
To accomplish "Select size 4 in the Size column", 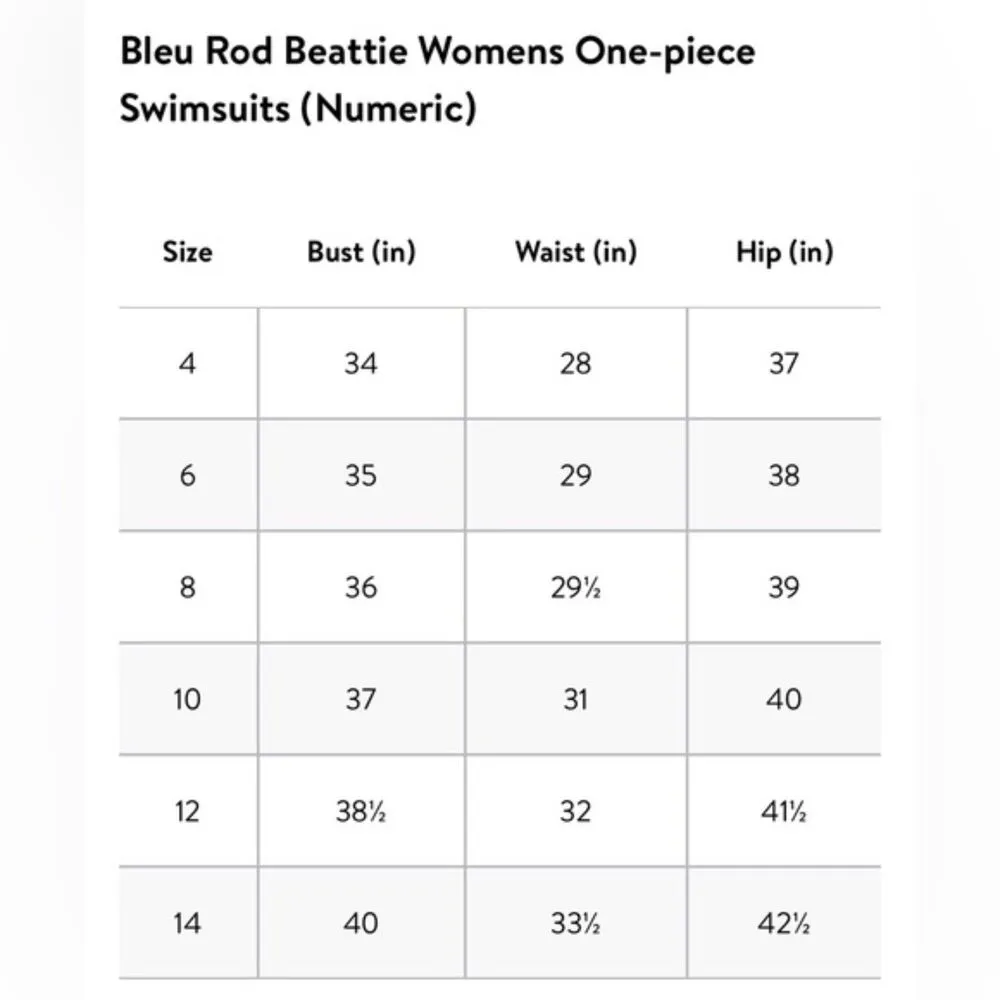I will point(187,363).
